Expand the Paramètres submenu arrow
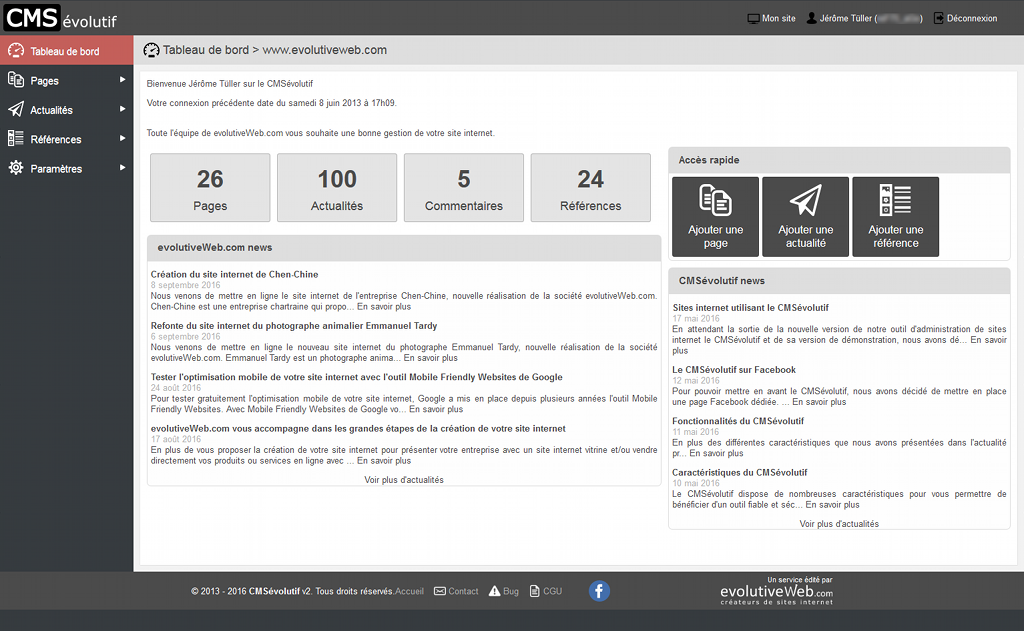This screenshot has height=631, width=1024. [x=122, y=168]
